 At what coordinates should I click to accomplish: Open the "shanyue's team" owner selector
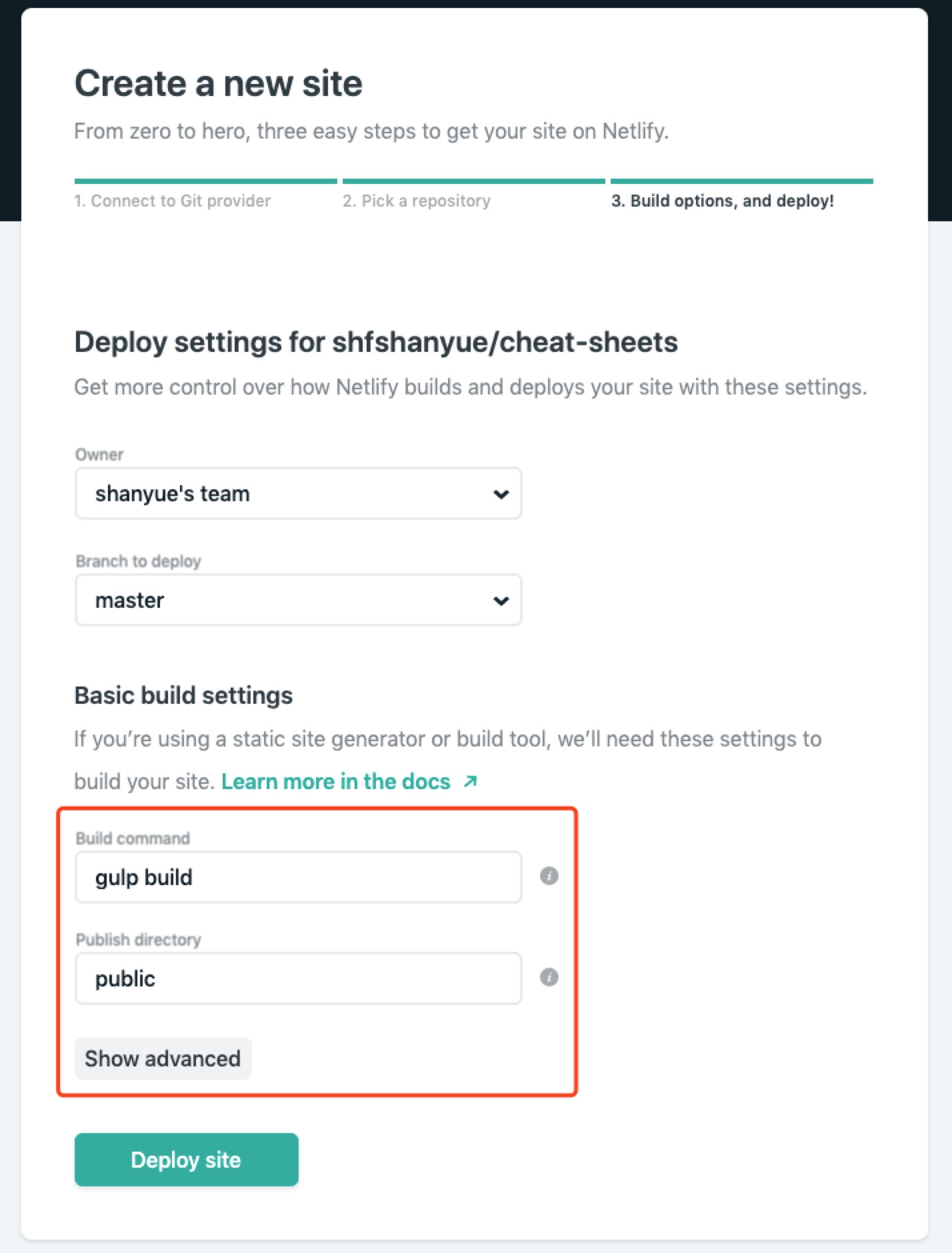(297, 494)
